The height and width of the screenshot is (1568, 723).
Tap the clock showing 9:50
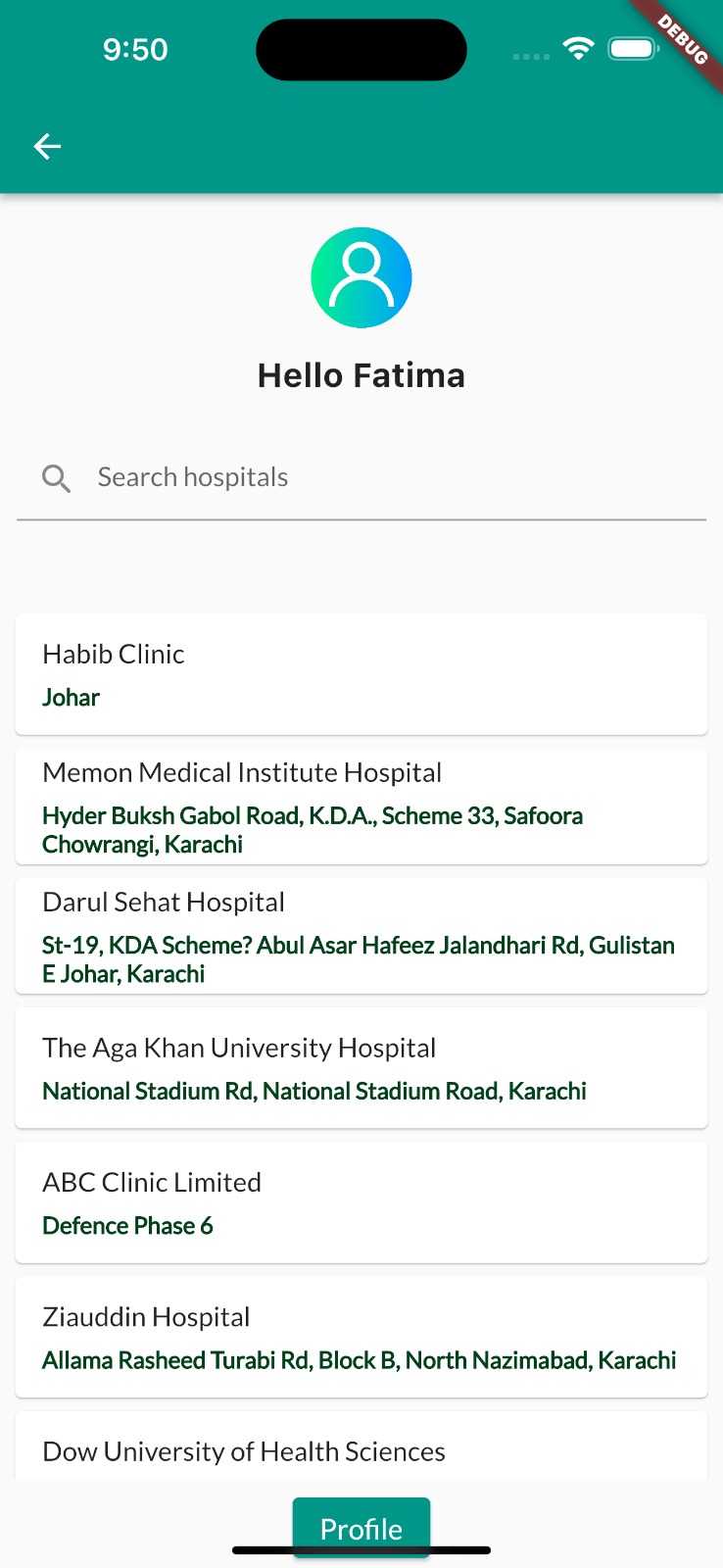pos(136,49)
